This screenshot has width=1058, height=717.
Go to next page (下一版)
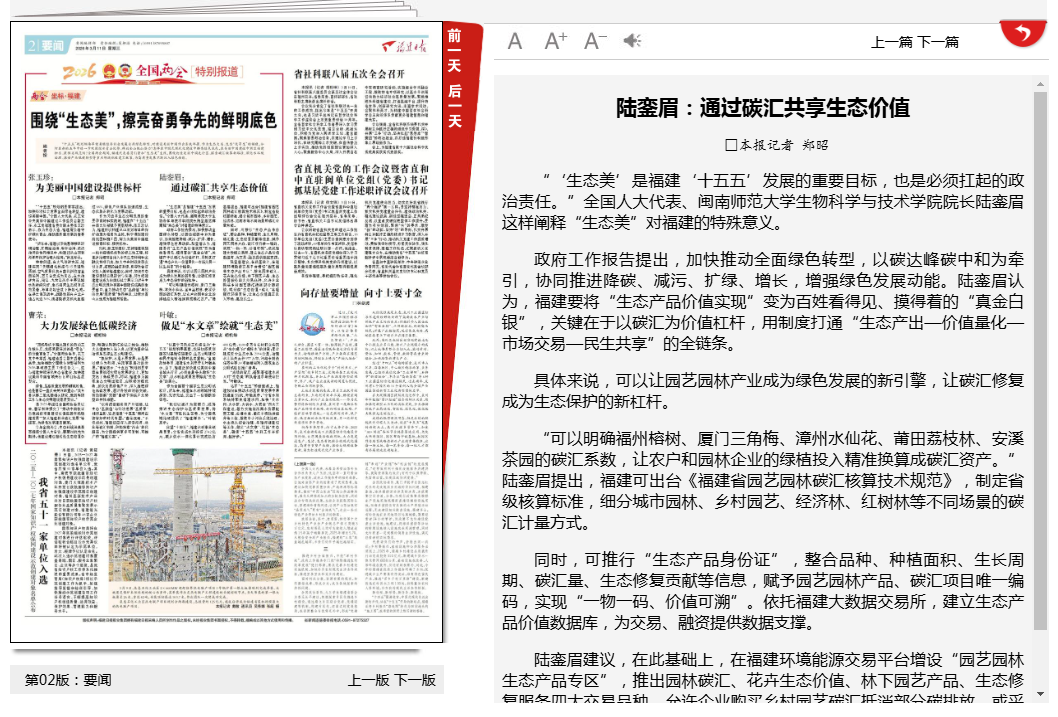(x=415, y=680)
